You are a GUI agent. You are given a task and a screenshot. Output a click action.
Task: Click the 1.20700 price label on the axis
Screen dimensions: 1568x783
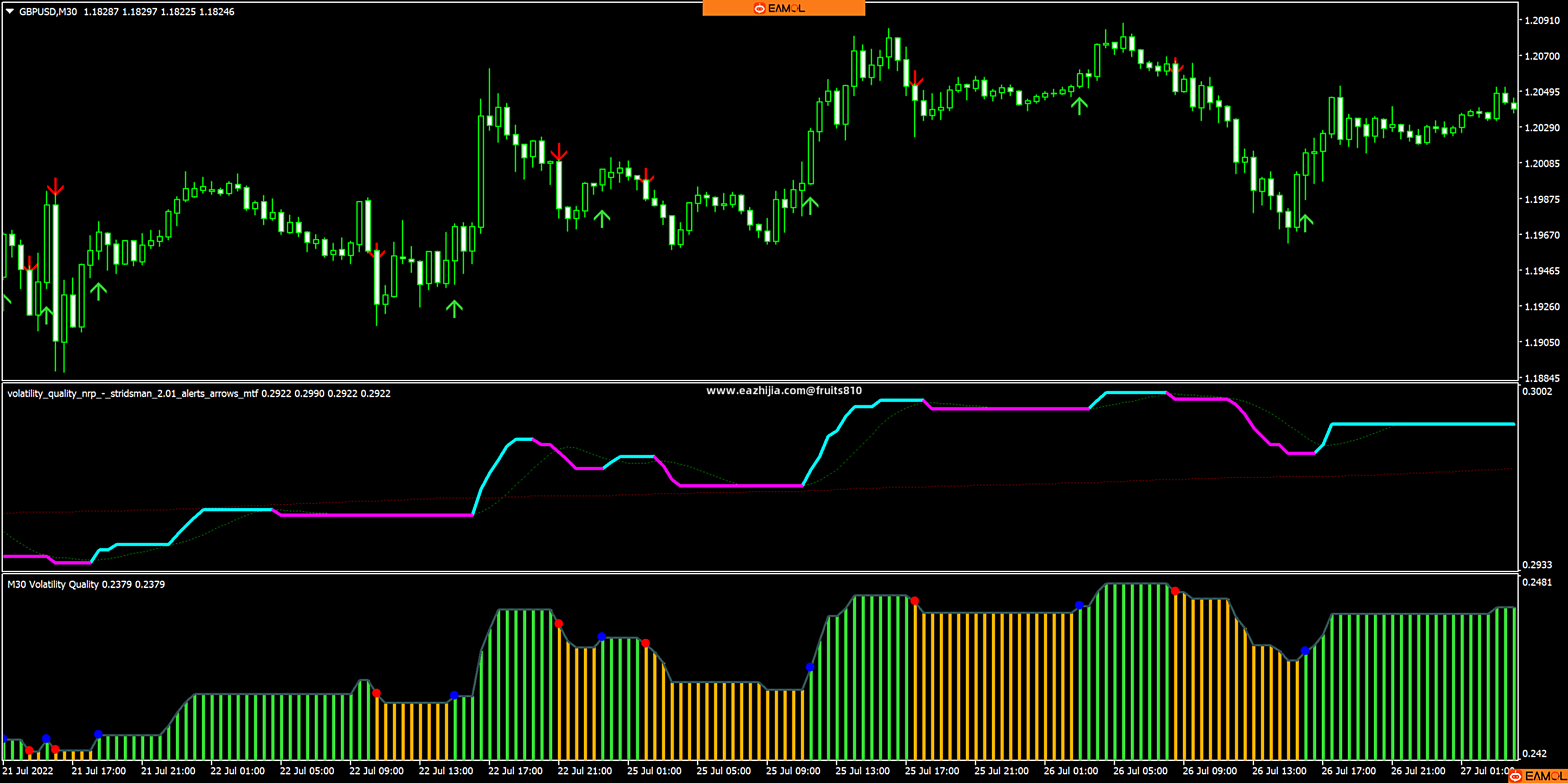click(x=1542, y=56)
